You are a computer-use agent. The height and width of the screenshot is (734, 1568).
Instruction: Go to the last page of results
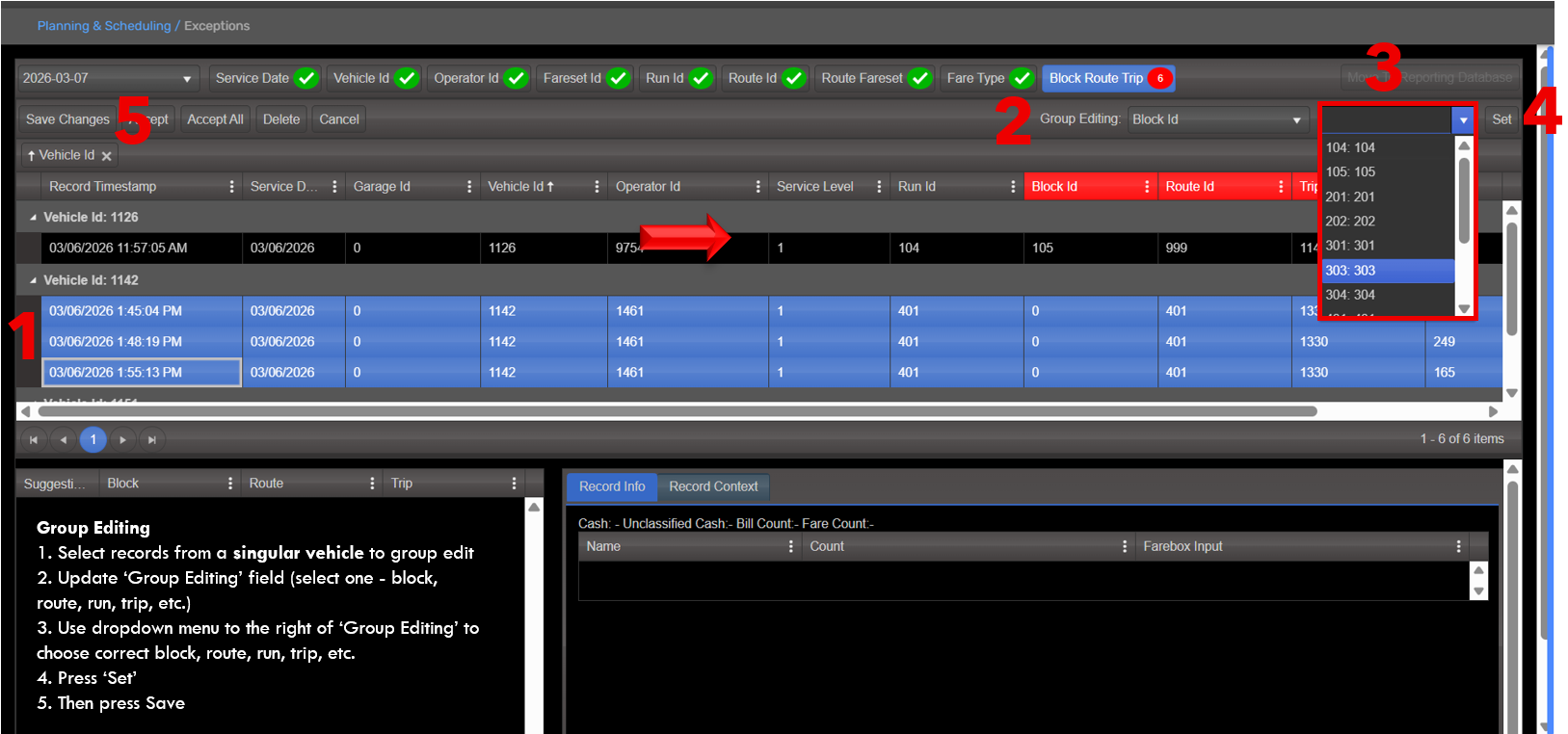(151, 439)
